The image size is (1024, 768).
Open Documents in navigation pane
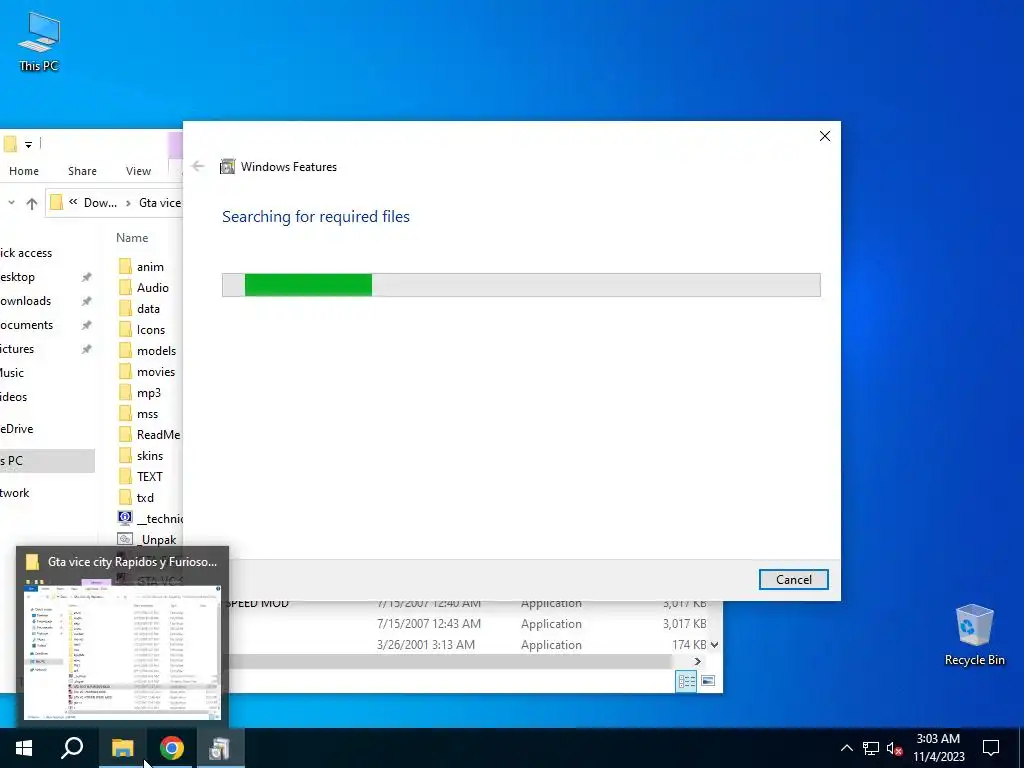click(x=27, y=325)
